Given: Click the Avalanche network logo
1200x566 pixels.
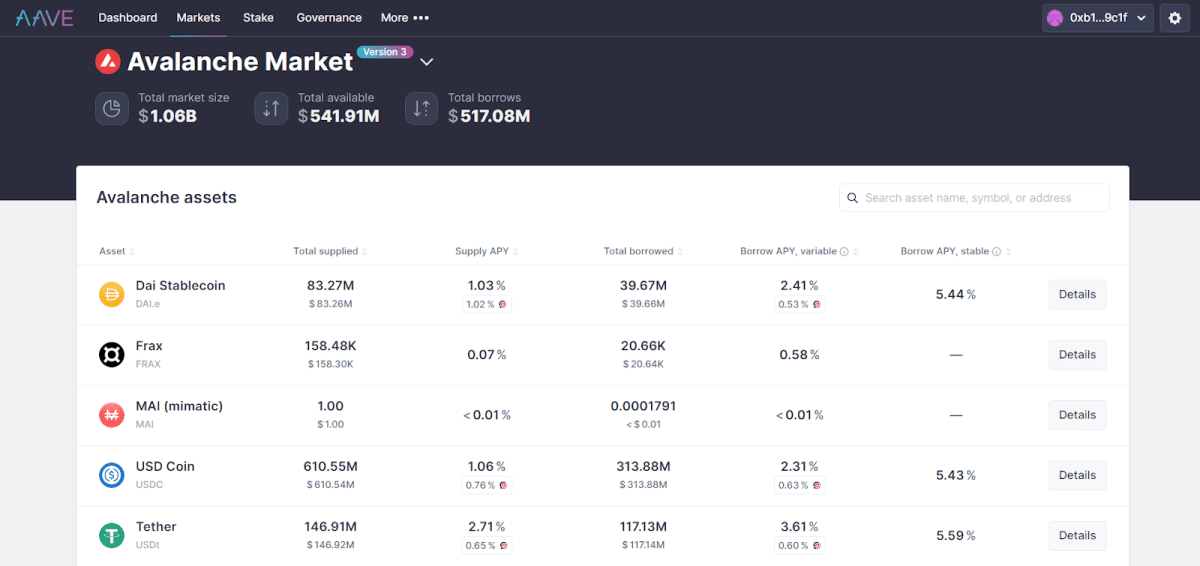Looking at the screenshot, I should pos(108,62).
